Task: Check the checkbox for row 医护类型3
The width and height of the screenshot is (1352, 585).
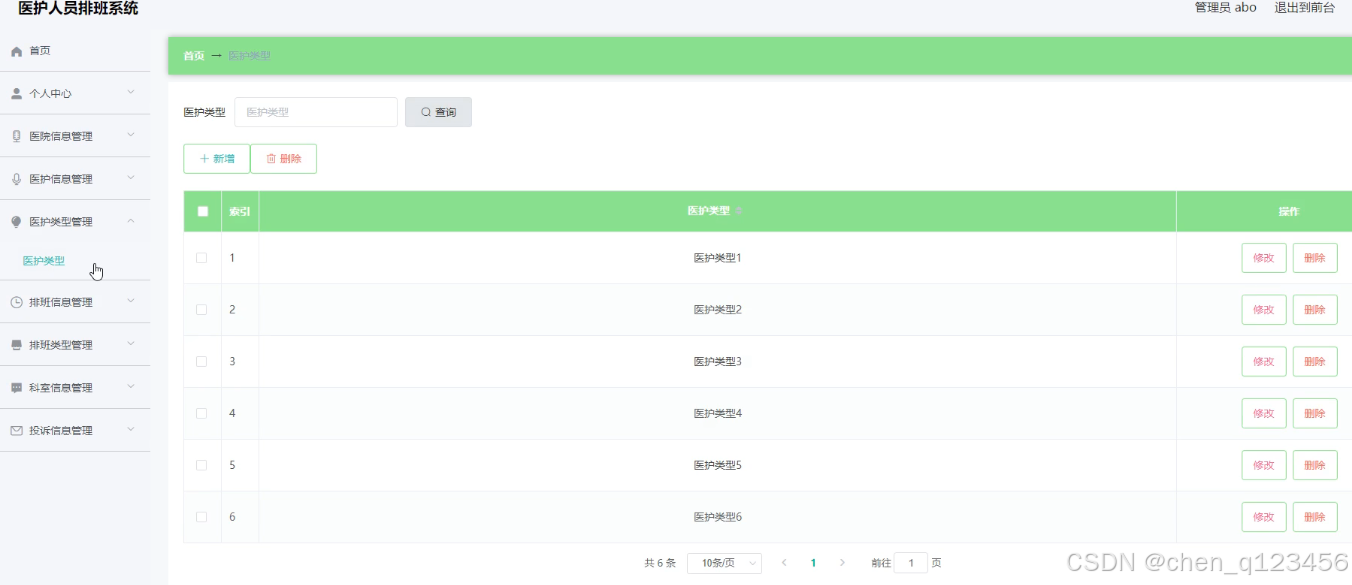Action: tap(201, 361)
